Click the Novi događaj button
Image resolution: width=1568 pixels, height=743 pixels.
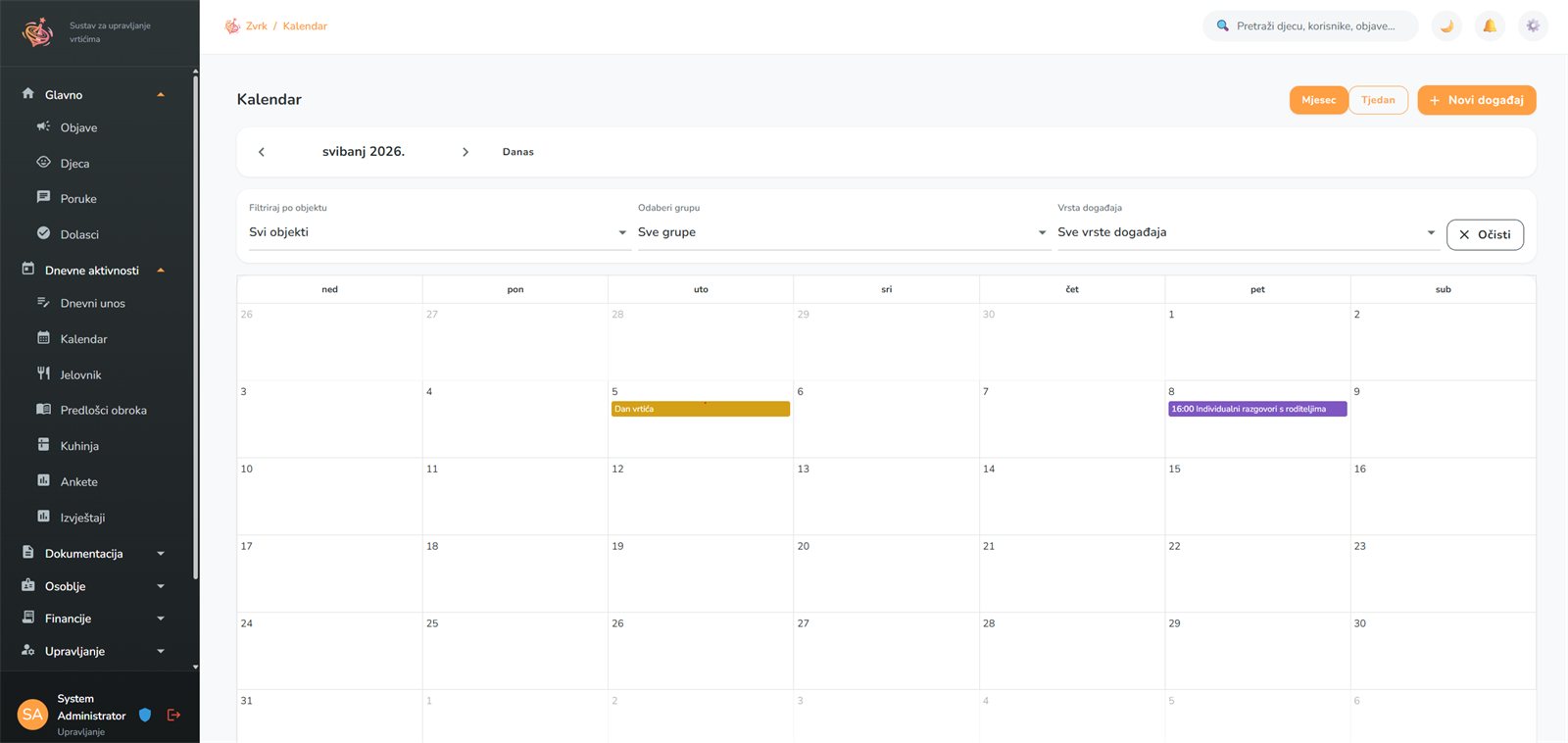[x=1476, y=100]
